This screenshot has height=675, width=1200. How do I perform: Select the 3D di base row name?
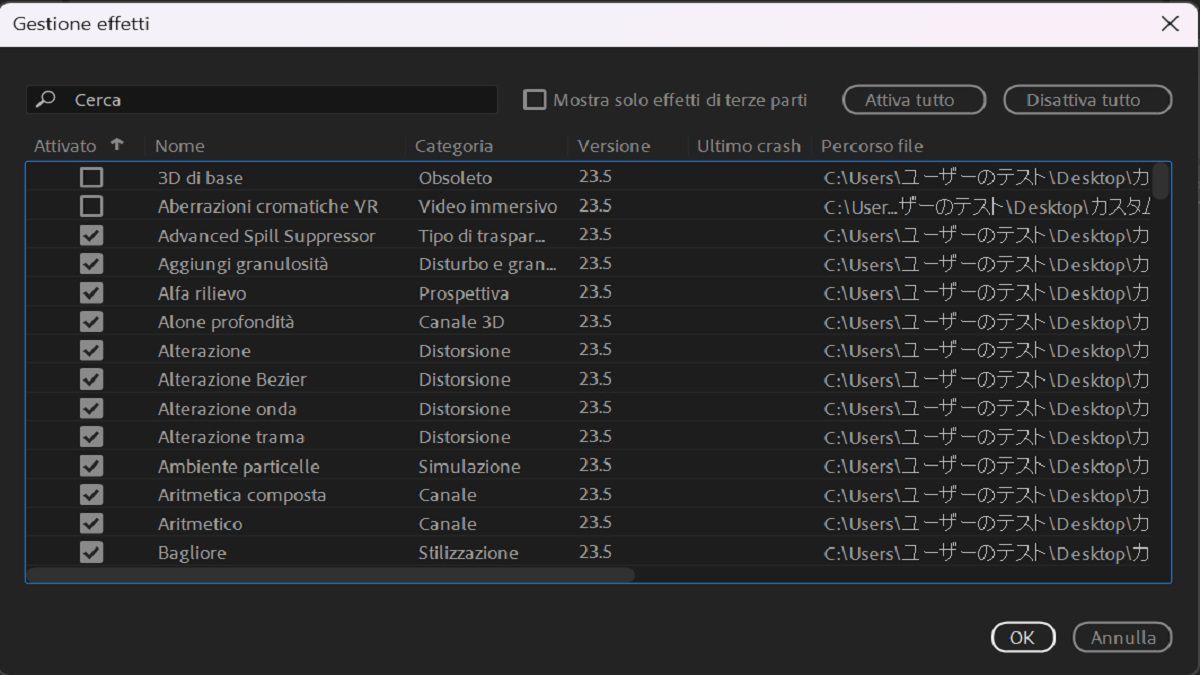click(200, 178)
